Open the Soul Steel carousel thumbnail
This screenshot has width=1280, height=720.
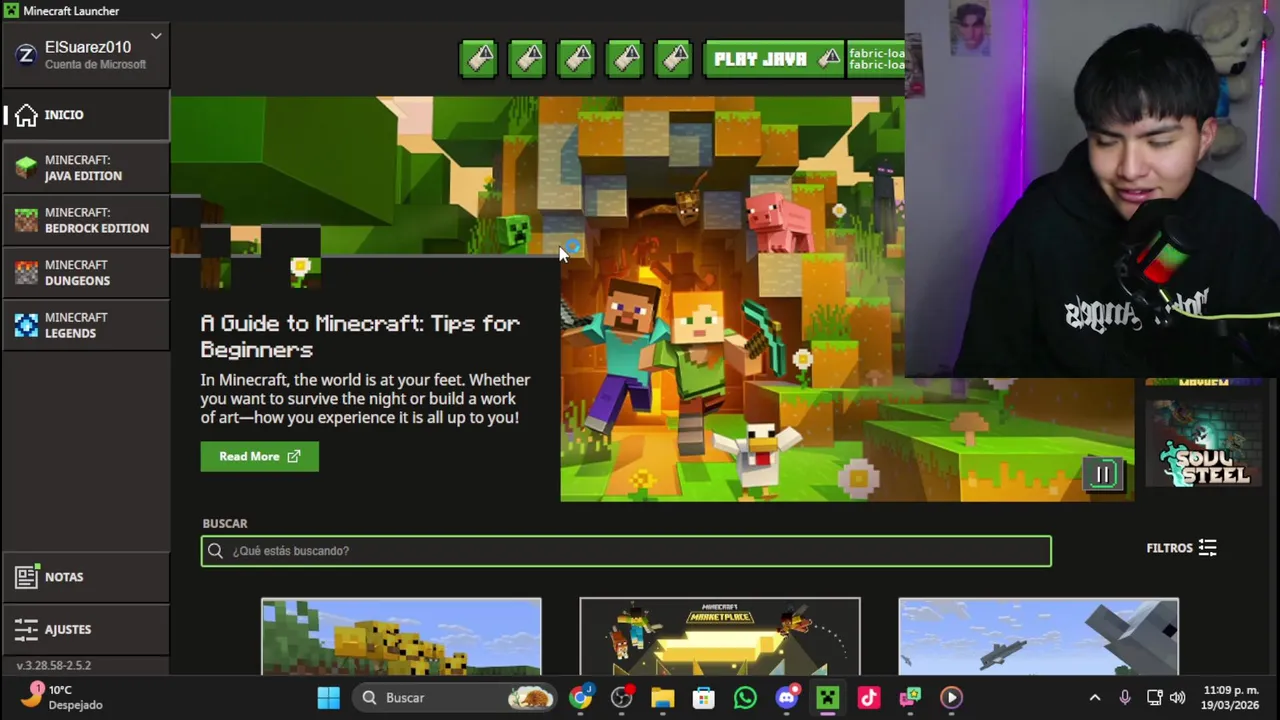point(1203,442)
